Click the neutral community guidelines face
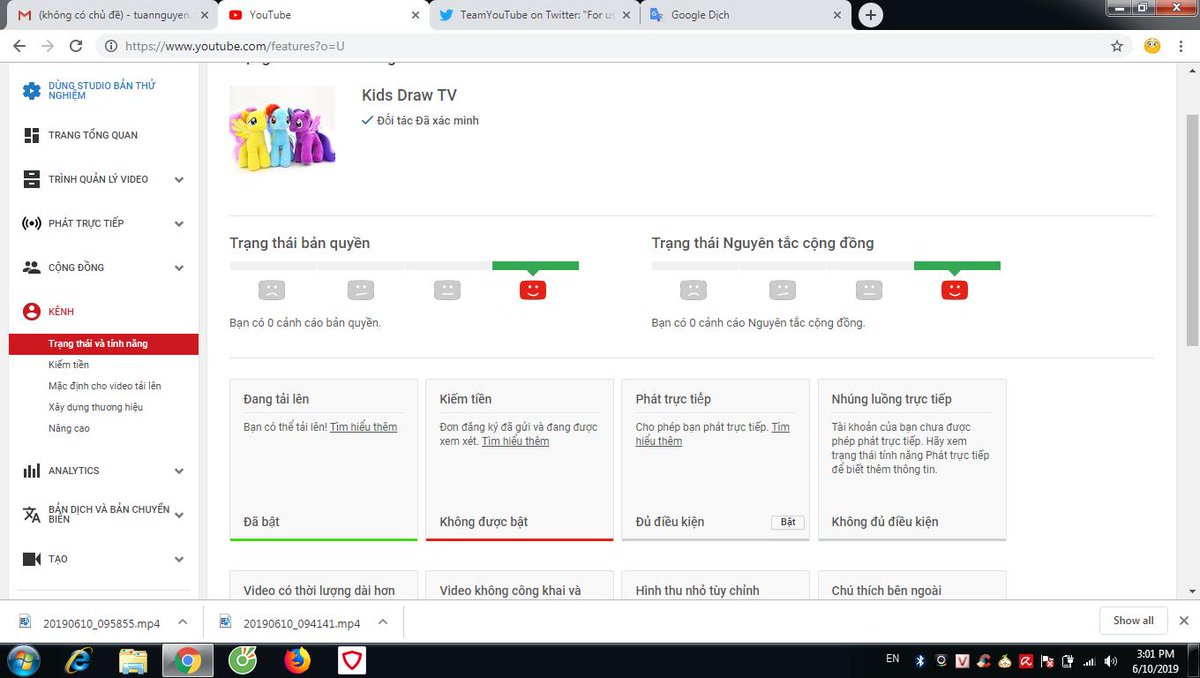This screenshot has height=678, width=1200. [x=869, y=290]
